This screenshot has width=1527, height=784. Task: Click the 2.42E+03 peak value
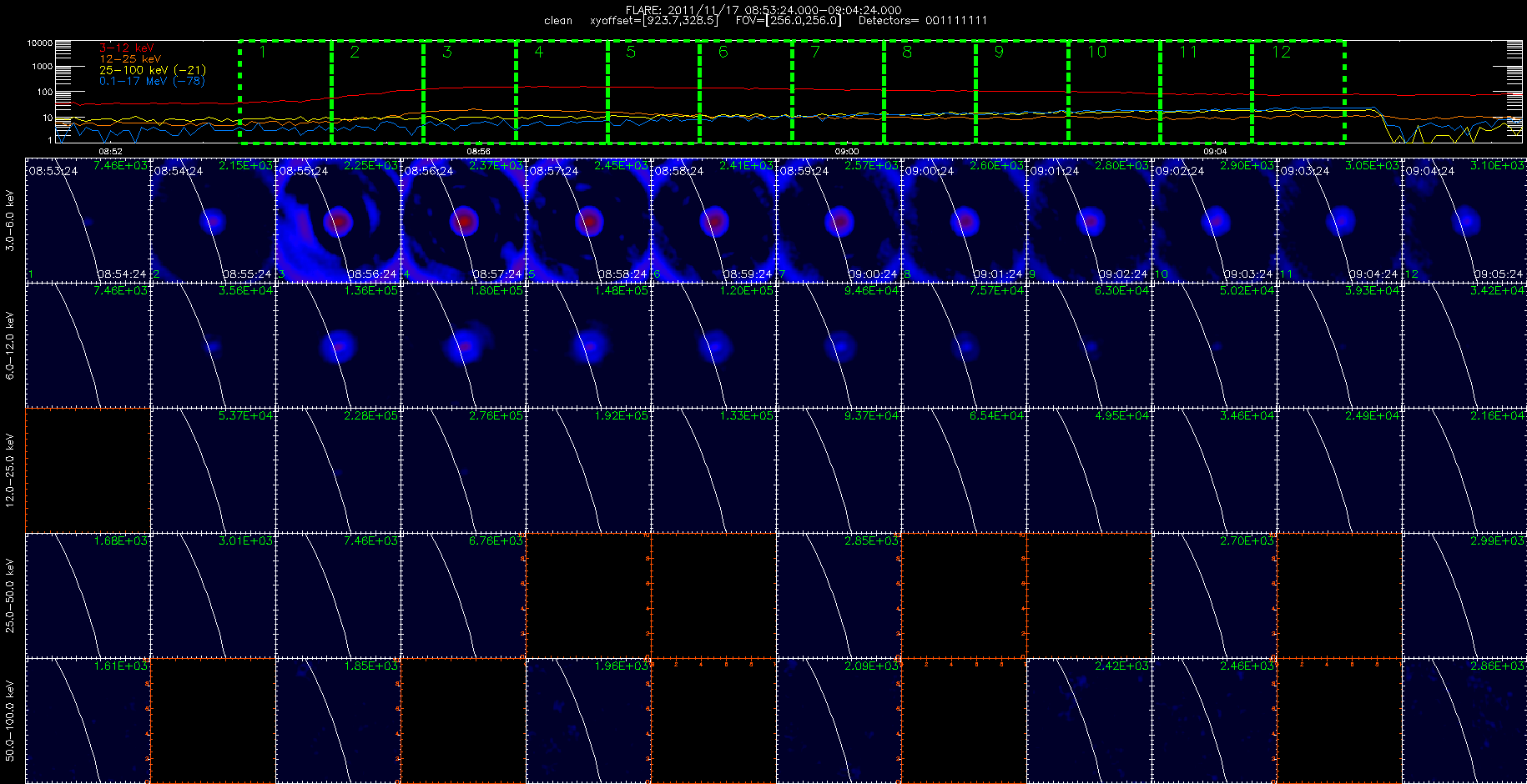(1122, 666)
